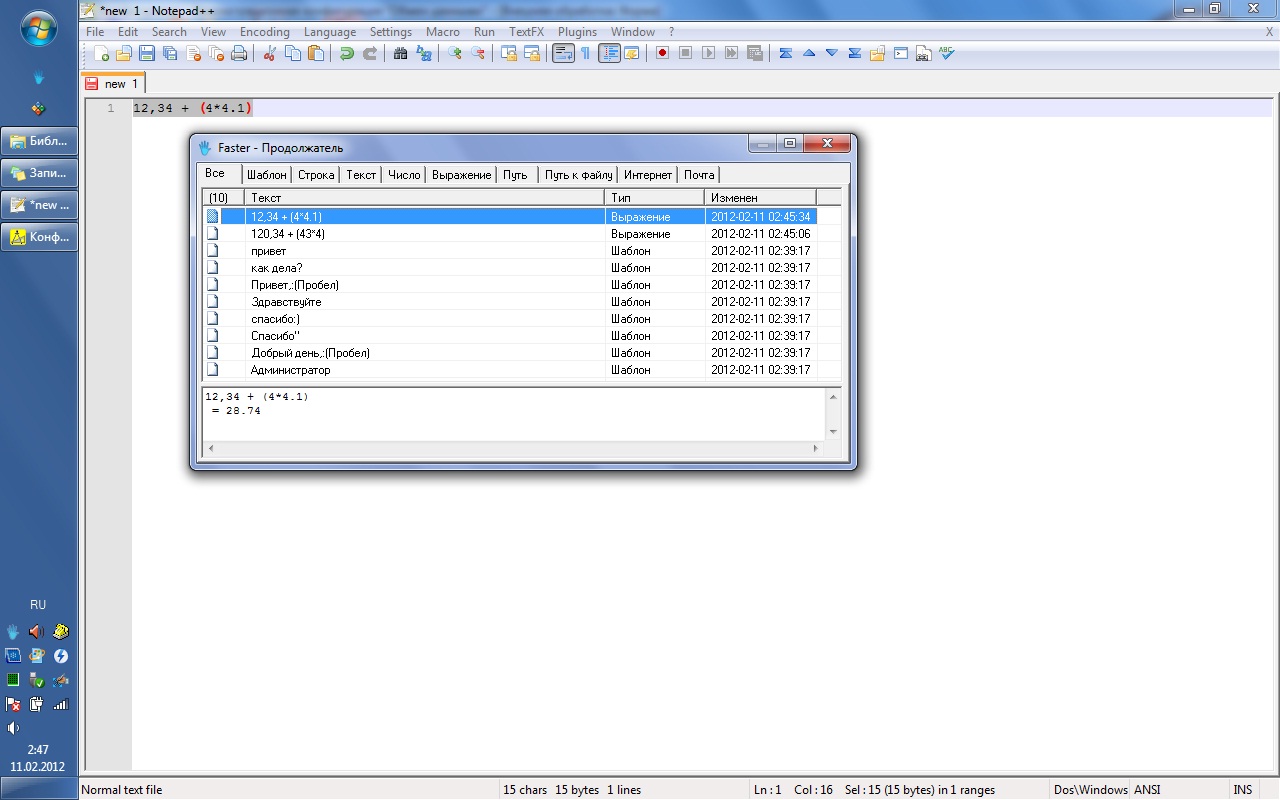1280x800 pixels.
Task: Click the Faster preview pane down scroll arrow
Action: [x=834, y=431]
